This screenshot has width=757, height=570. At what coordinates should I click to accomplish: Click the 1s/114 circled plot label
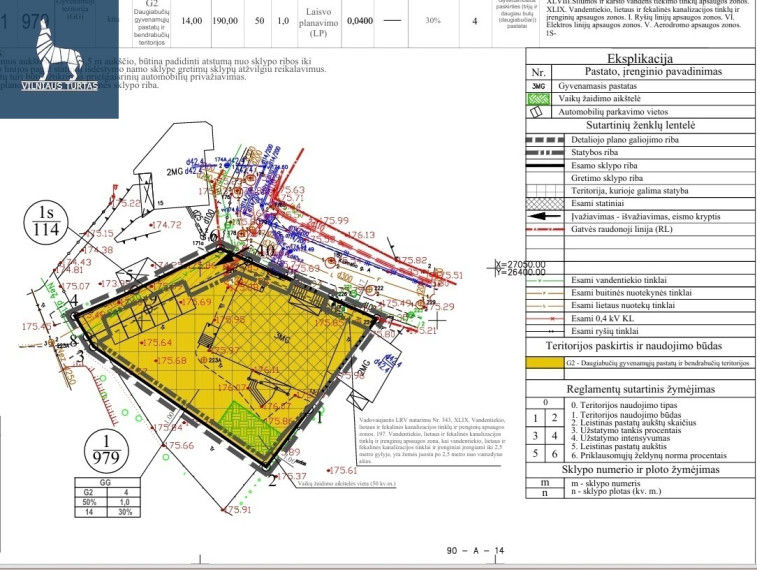(x=46, y=222)
